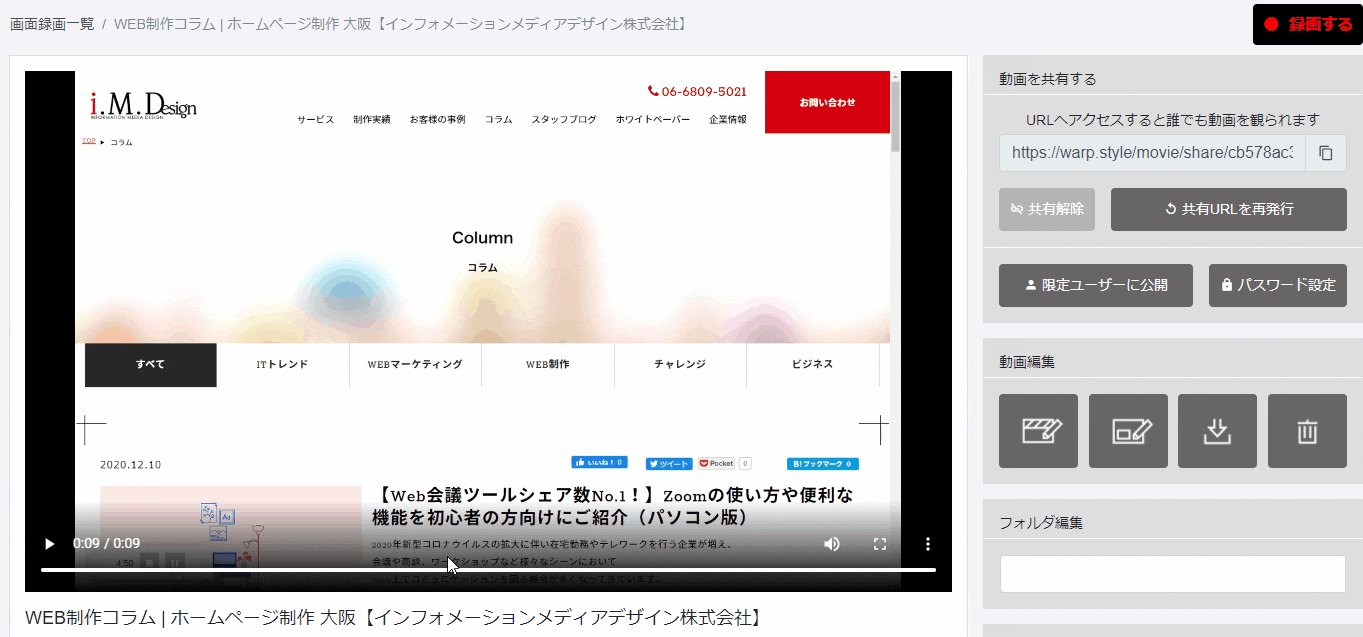Click 企業情報 menu item
The height and width of the screenshot is (637, 1363).
click(x=727, y=119)
